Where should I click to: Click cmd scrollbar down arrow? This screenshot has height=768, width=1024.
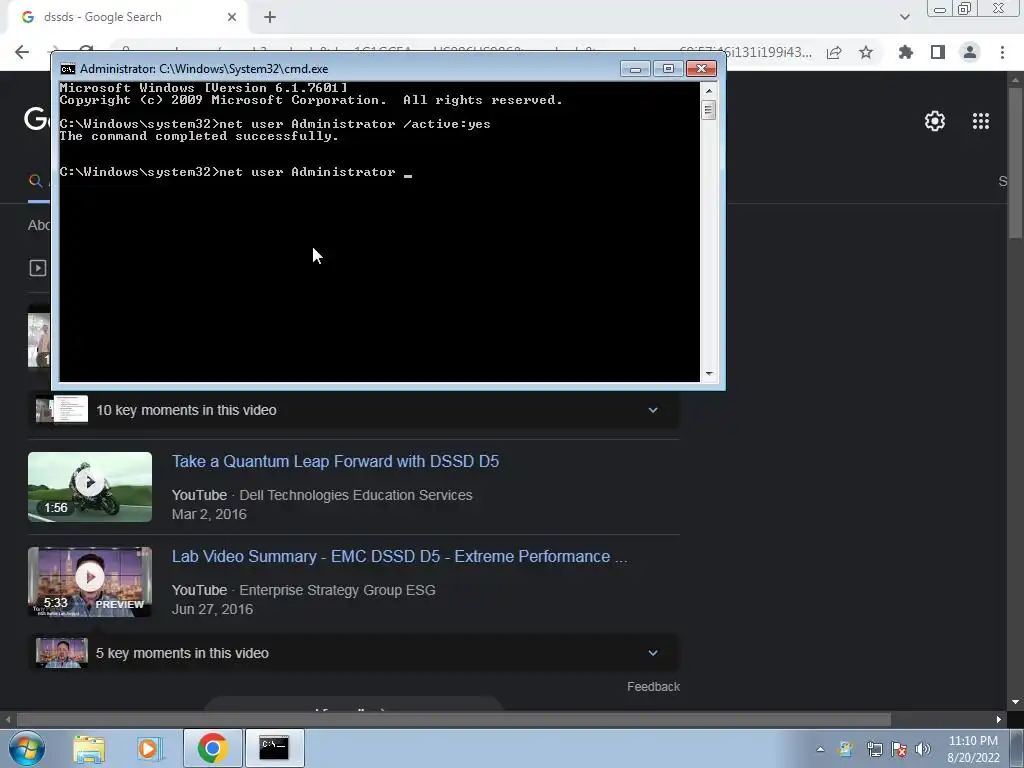click(x=709, y=374)
